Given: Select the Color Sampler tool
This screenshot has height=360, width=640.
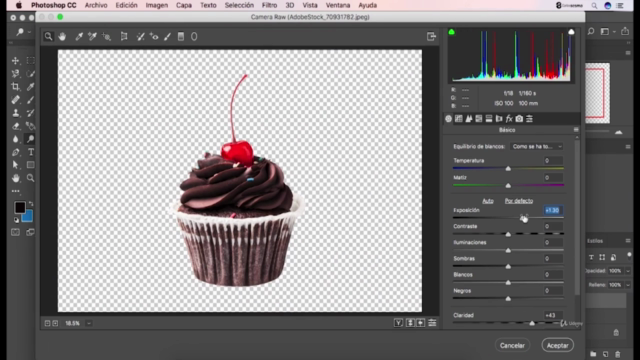Looking at the screenshot, I should click(x=93, y=36).
